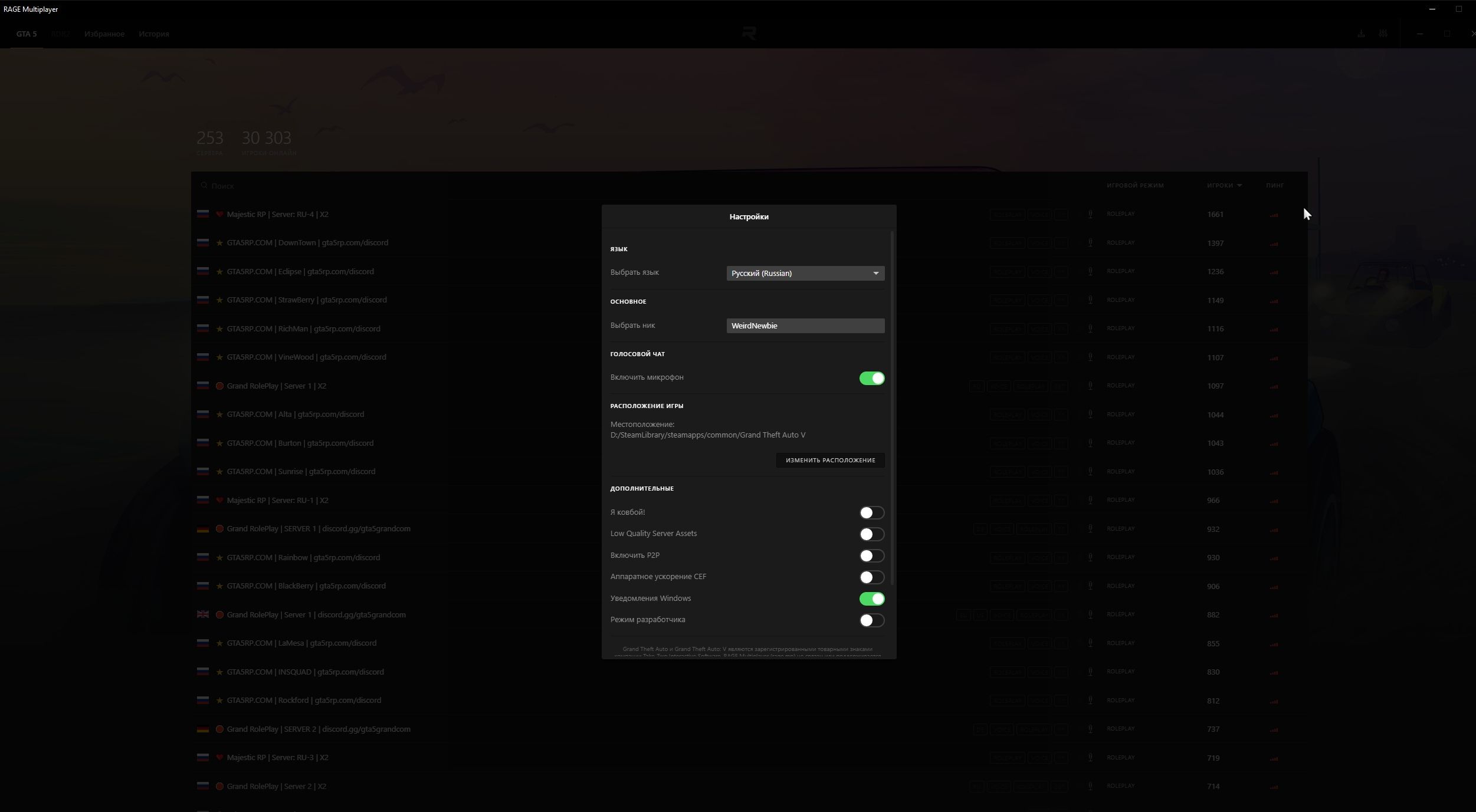Click Russian flag beside GTA5RP.COM StrawBerry
1476x812 pixels.
203,300
